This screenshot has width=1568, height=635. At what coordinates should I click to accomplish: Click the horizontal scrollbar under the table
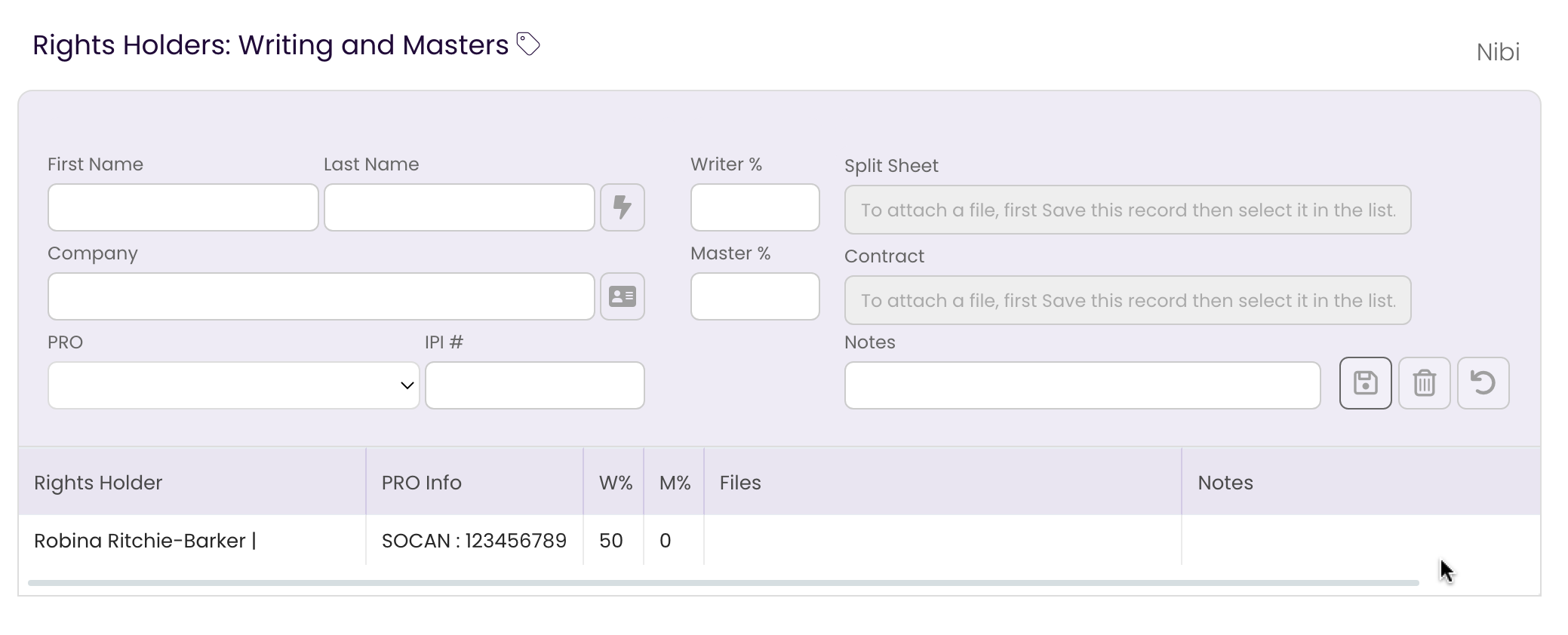724,583
